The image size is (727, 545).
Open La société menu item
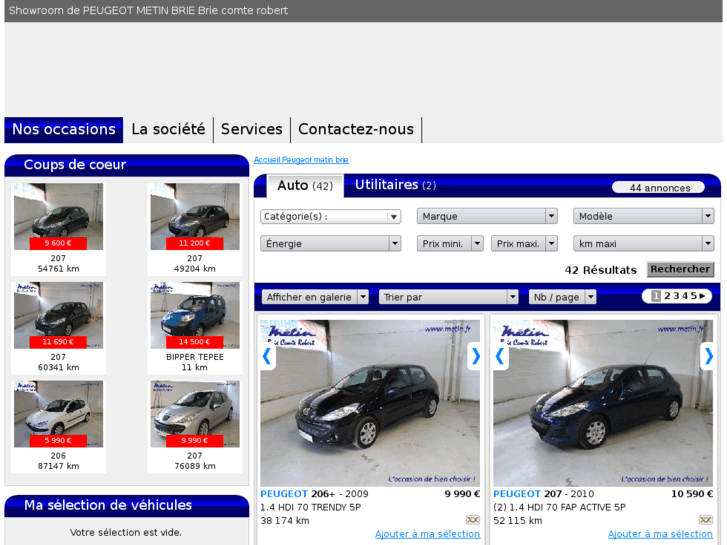168,129
